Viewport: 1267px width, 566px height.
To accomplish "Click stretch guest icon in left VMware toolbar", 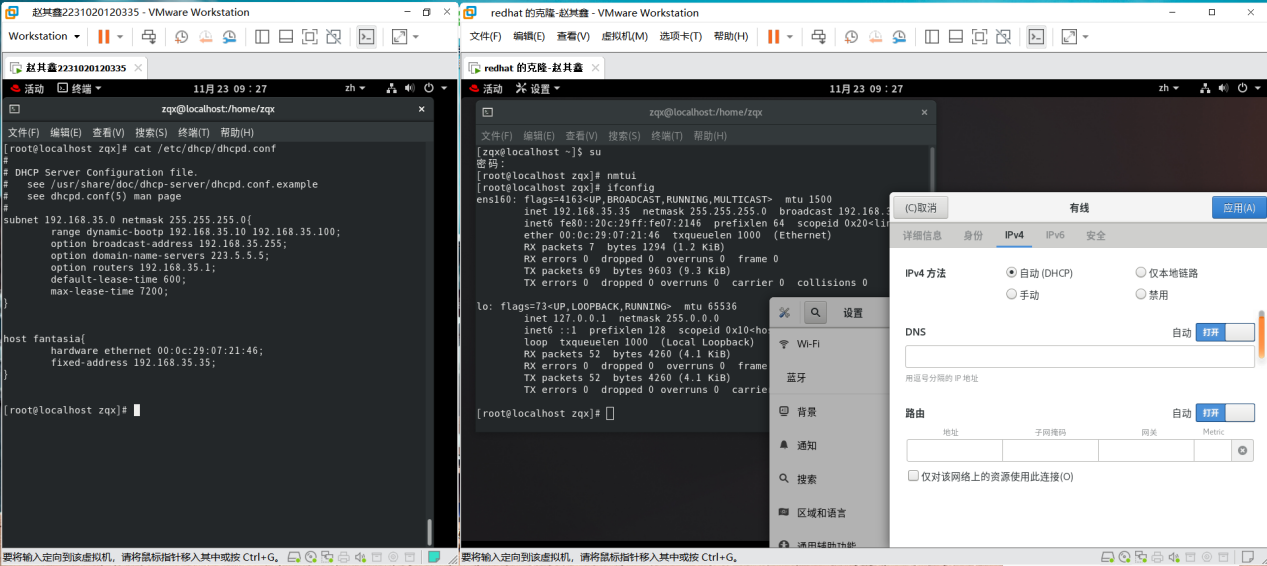I will [399, 36].
